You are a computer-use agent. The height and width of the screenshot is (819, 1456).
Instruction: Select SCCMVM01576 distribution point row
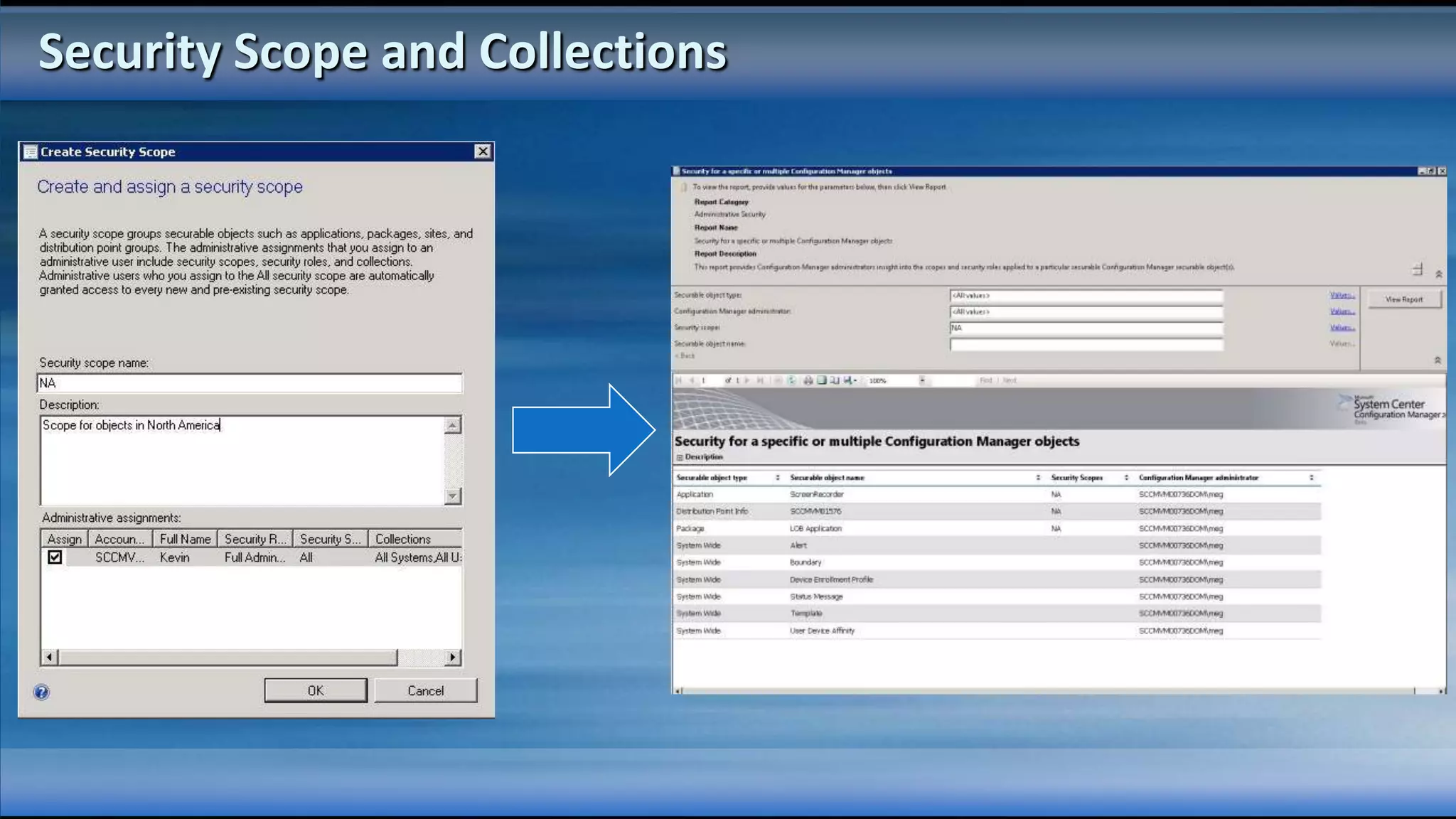[997, 511]
